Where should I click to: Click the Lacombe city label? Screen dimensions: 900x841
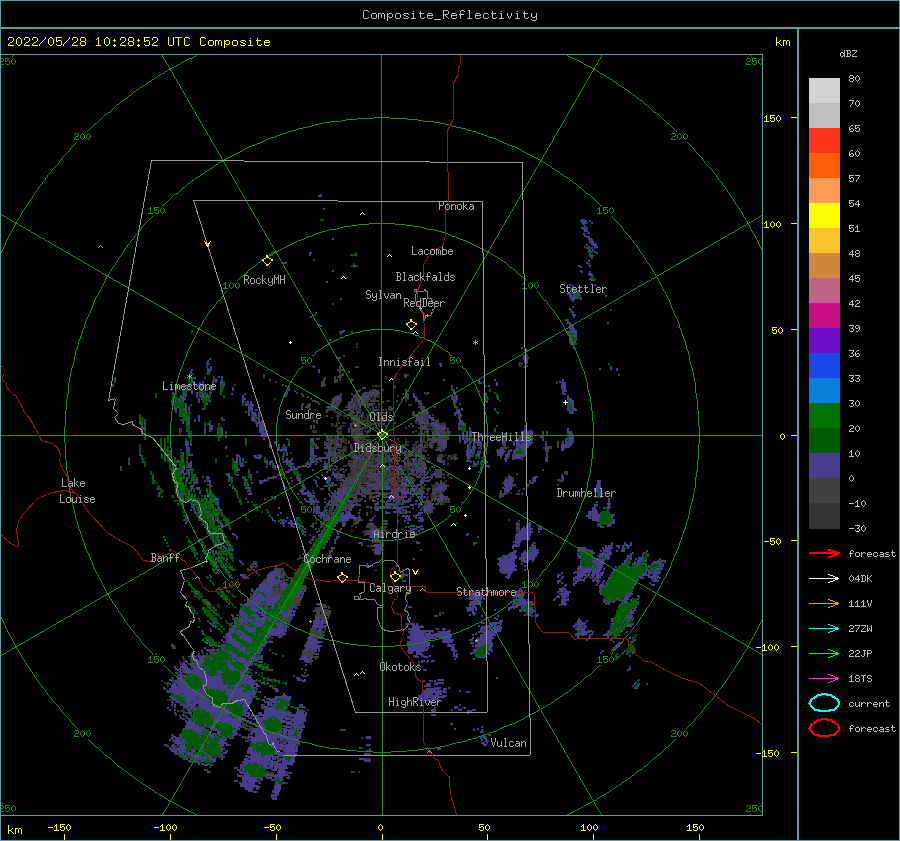(x=432, y=251)
